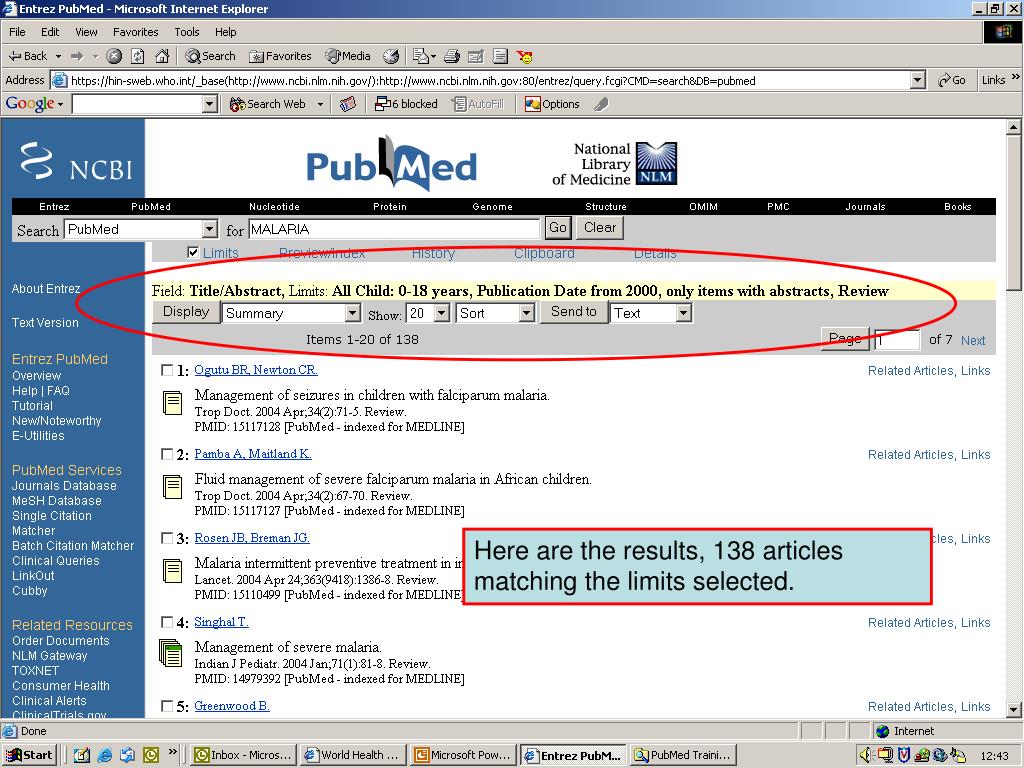Click the Send to button

(x=573, y=312)
